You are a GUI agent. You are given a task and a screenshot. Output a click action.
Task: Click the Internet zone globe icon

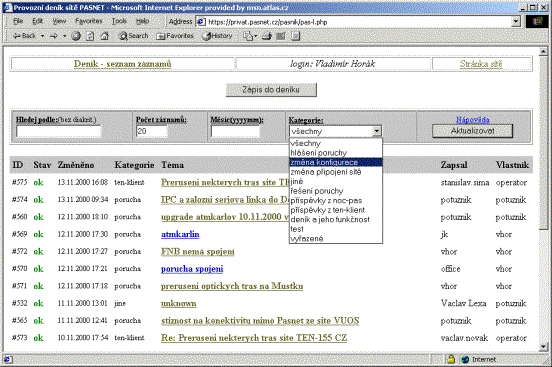[465, 359]
